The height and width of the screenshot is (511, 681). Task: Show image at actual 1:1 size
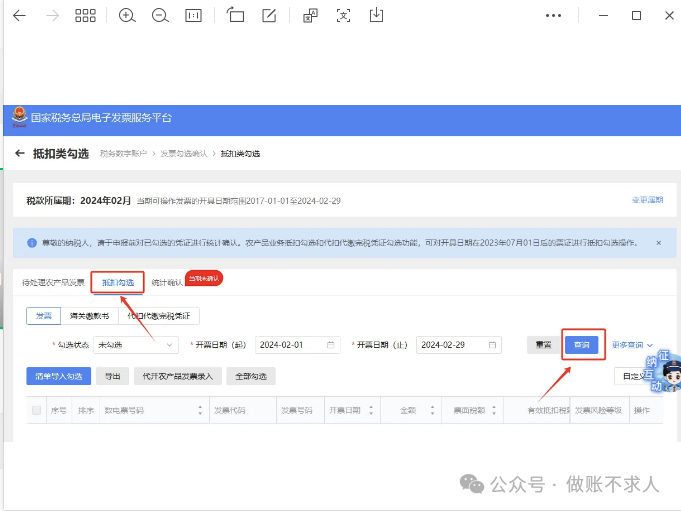[x=193, y=16]
